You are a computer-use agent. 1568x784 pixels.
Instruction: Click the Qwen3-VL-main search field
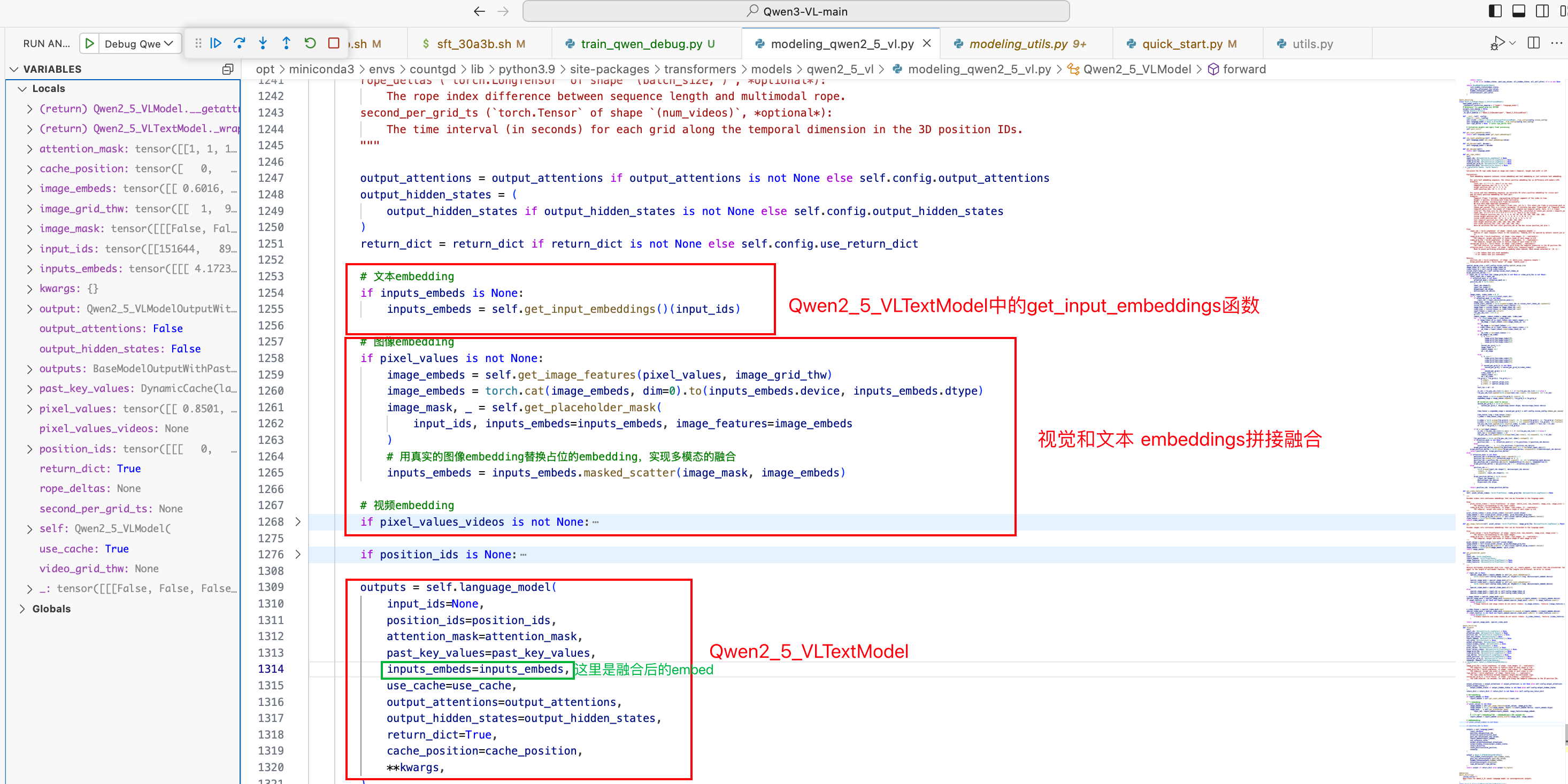coord(796,11)
